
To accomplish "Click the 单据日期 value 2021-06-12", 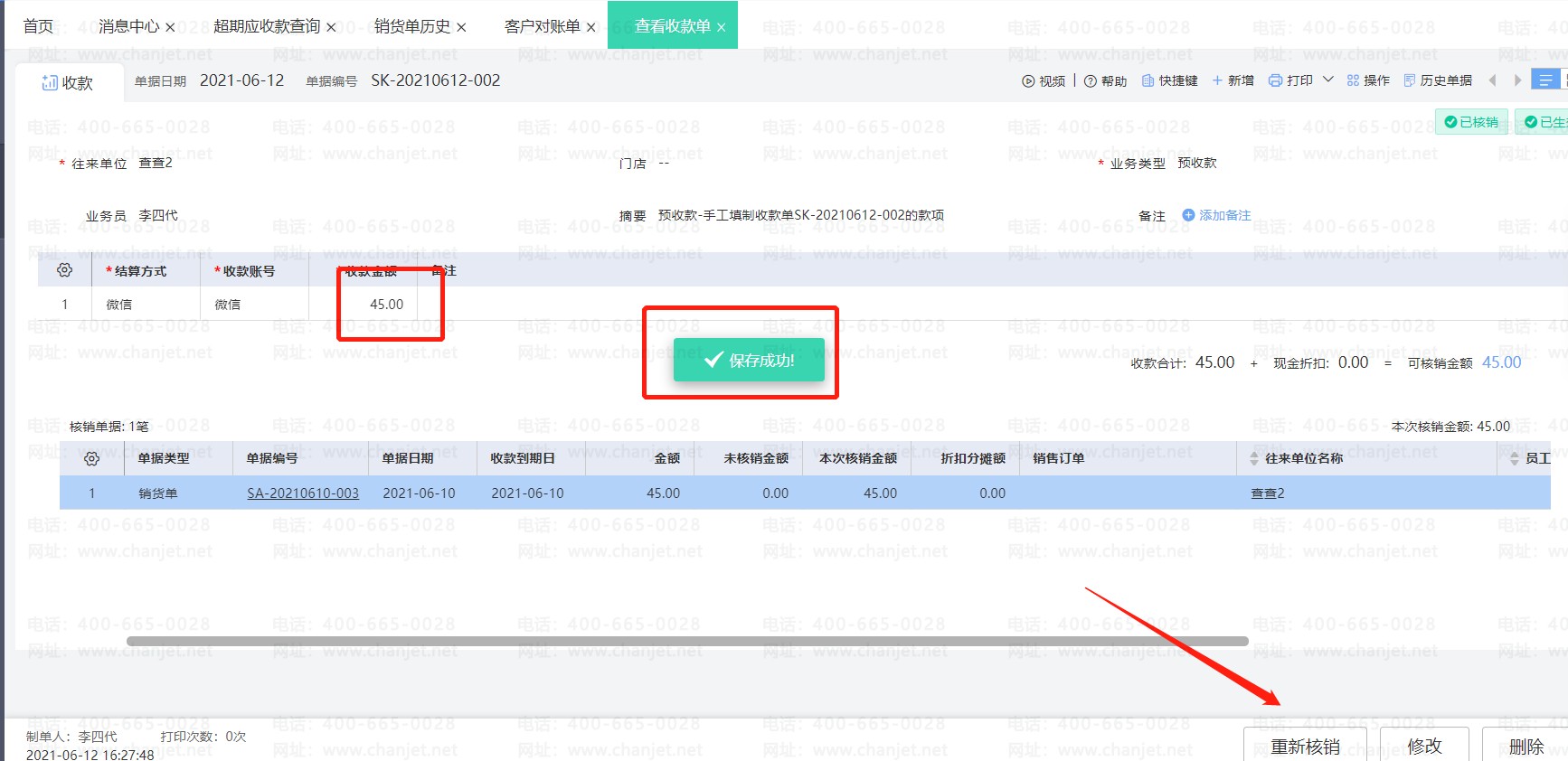I will (x=241, y=80).
